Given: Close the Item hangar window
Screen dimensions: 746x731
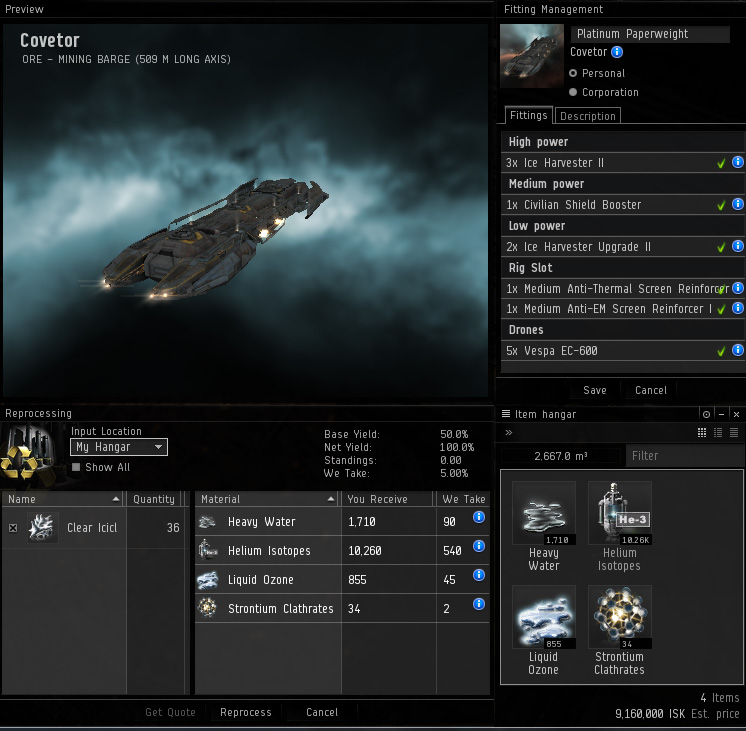Looking at the screenshot, I should click(x=736, y=415).
